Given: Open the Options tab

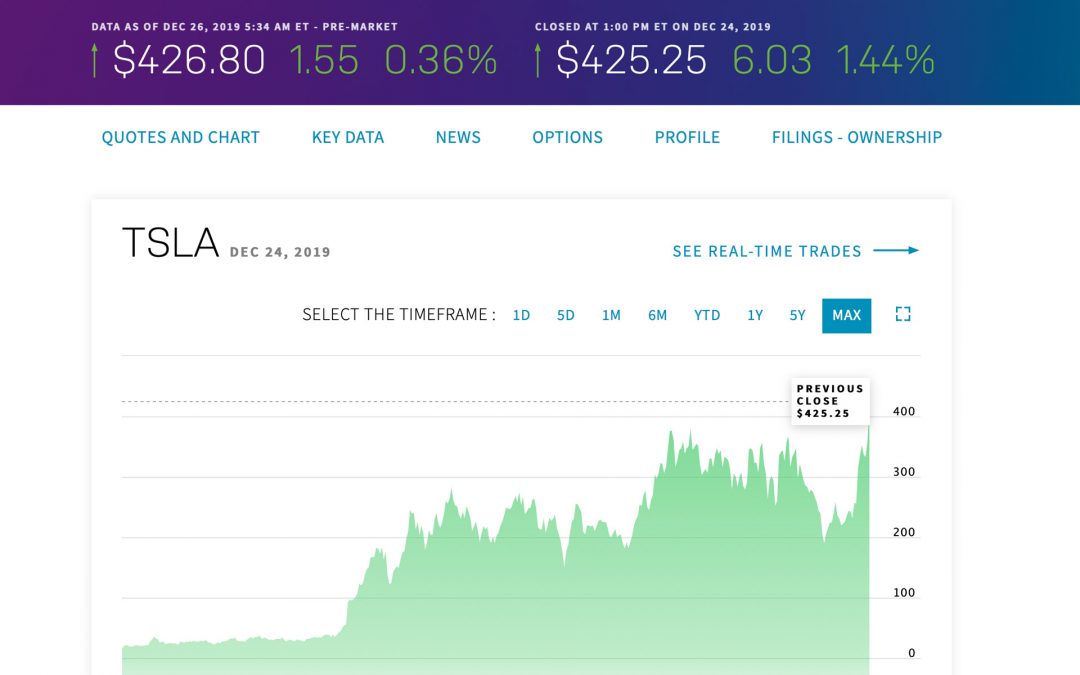Looking at the screenshot, I should pyautogui.click(x=567, y=138).
